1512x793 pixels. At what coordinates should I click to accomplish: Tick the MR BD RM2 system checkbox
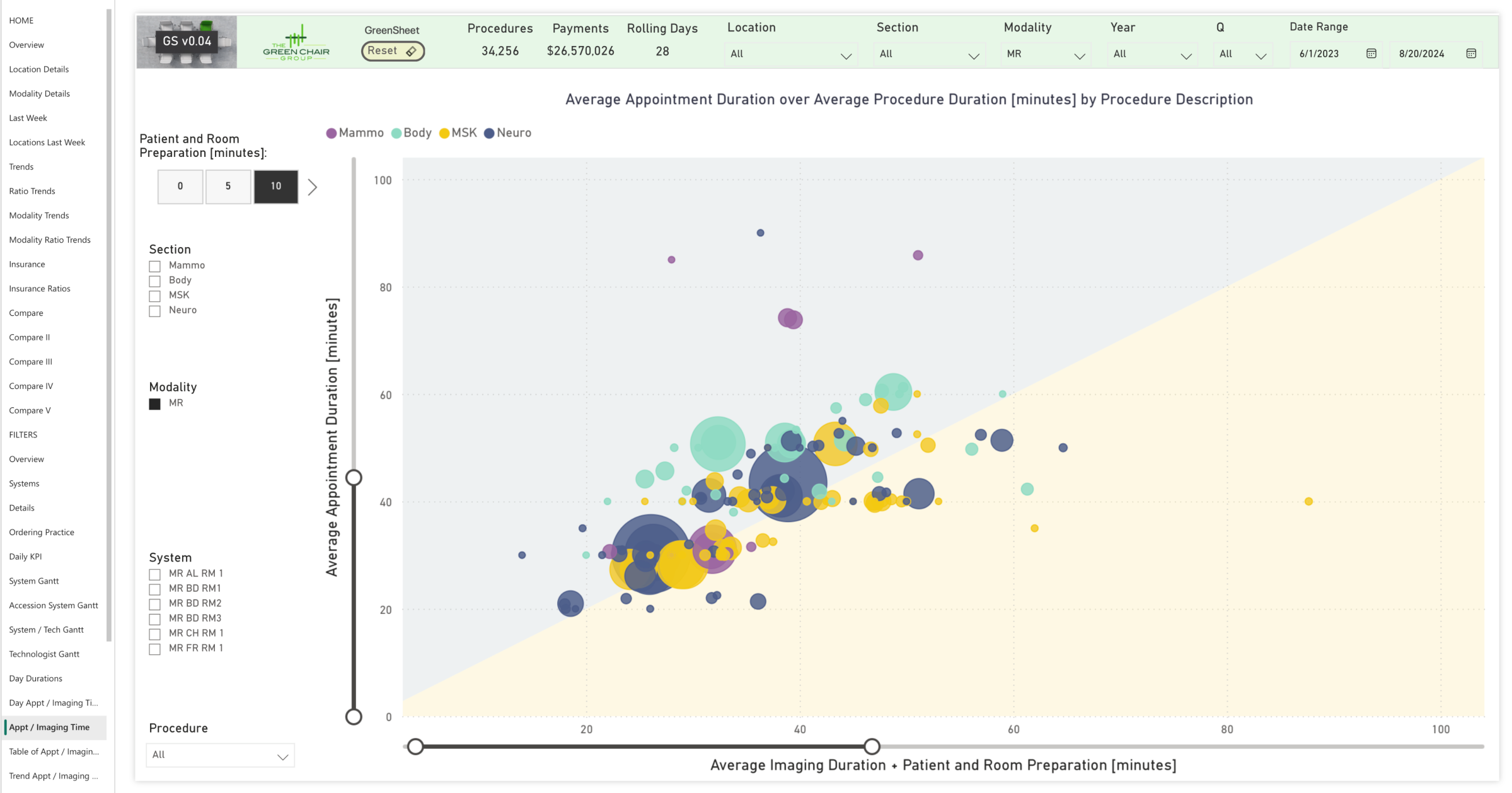tap(155, 604)
